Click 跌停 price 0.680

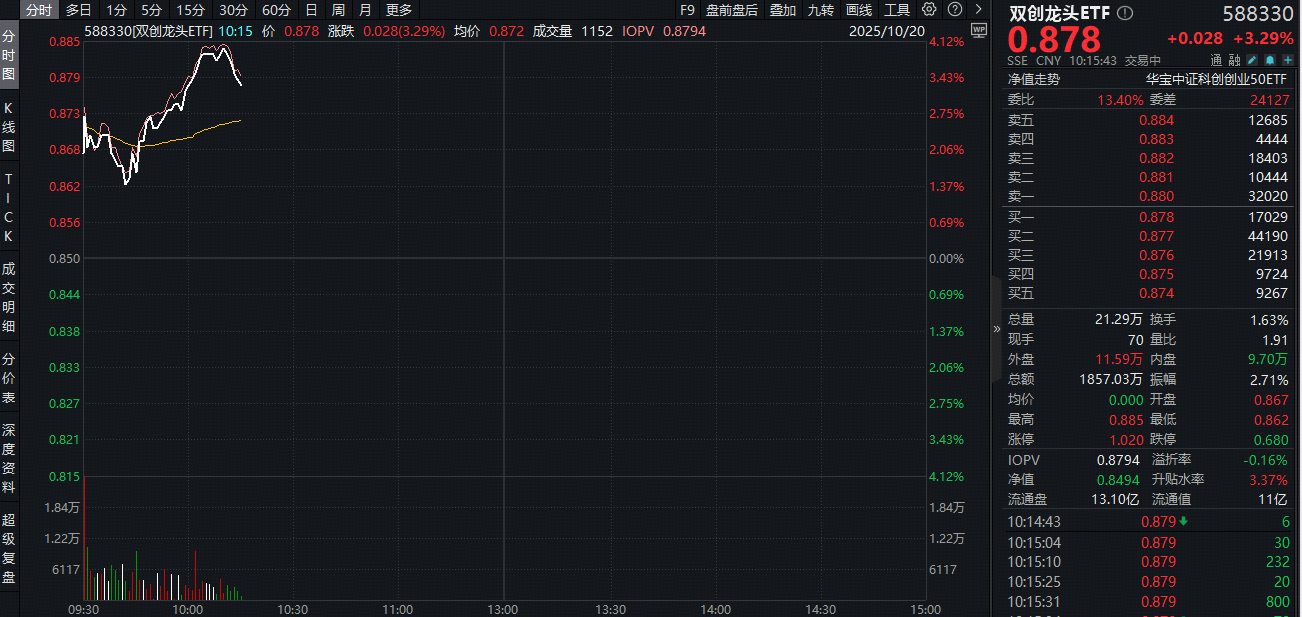[1272, 439]
